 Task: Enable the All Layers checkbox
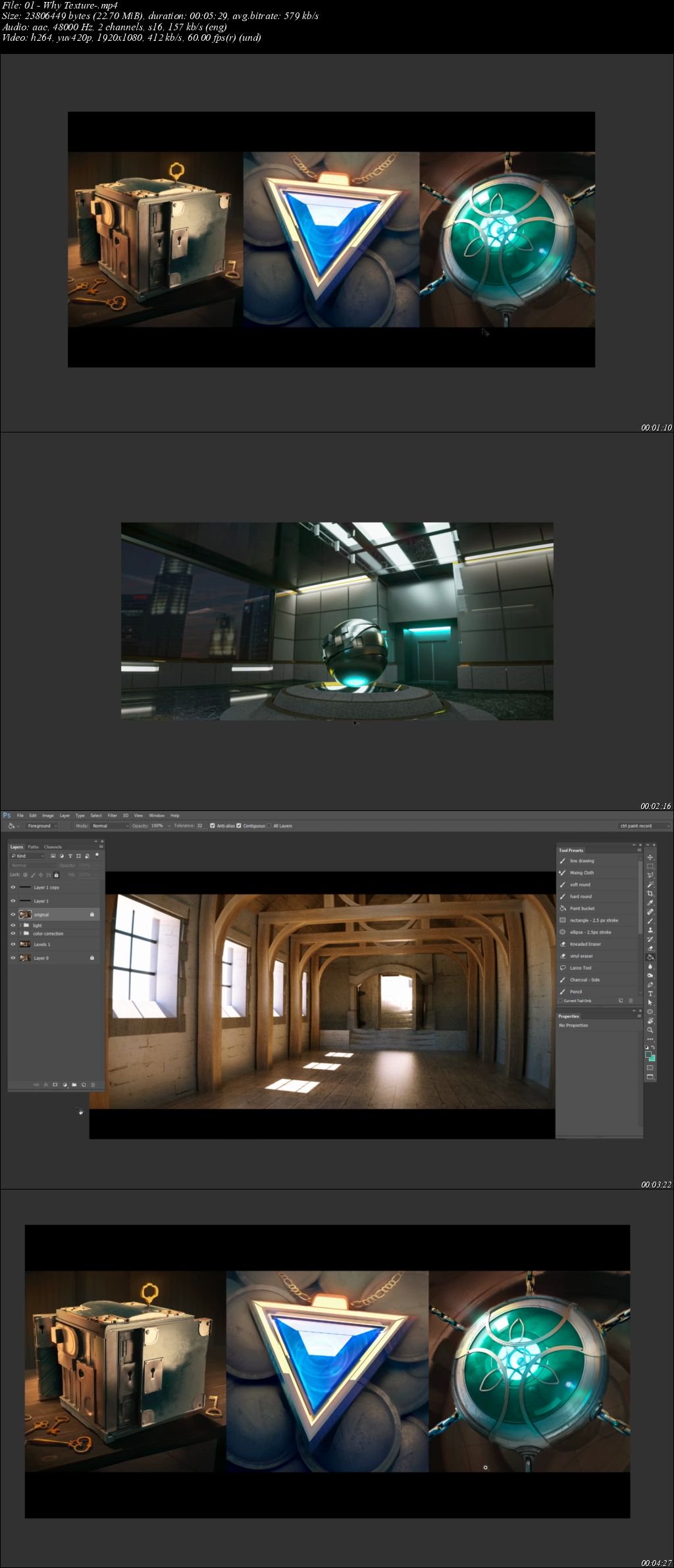269,825
